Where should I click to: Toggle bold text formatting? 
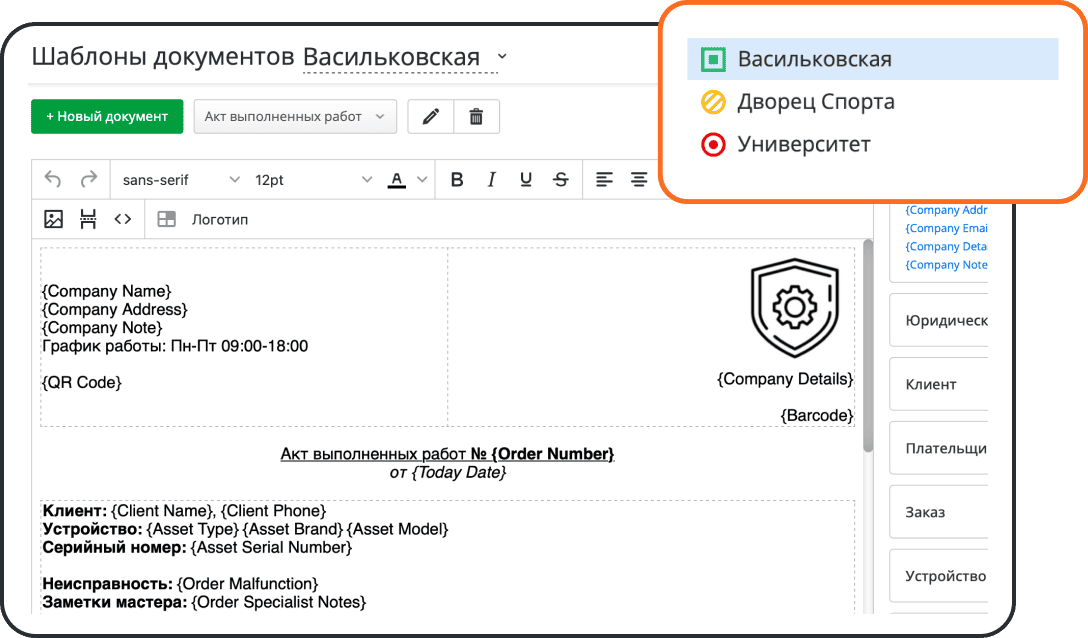point(457,179)
